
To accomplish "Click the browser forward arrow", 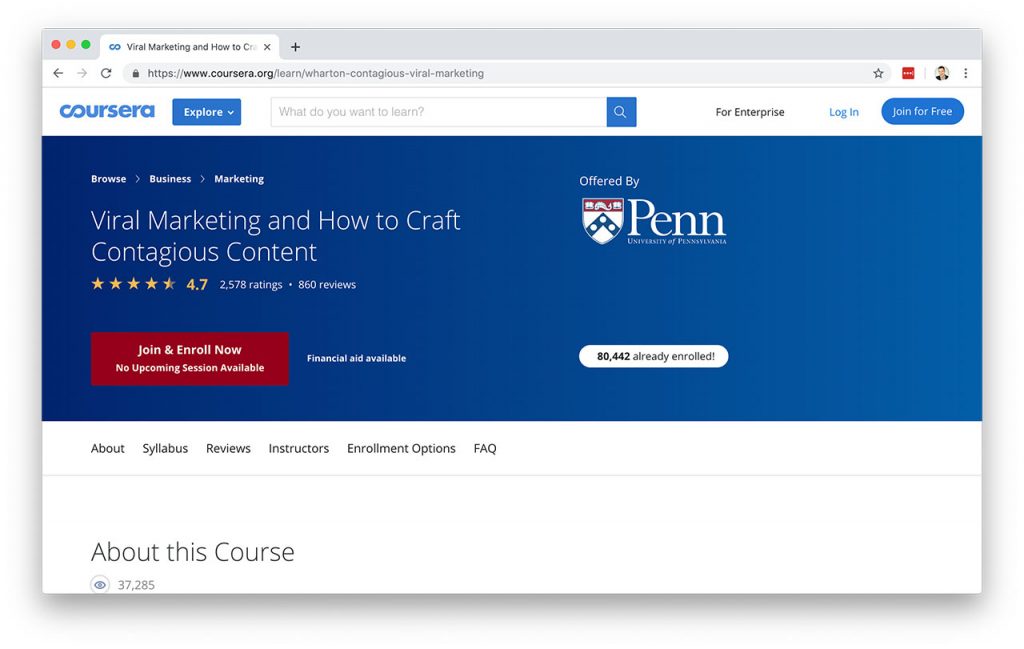I will pos(82,73).
